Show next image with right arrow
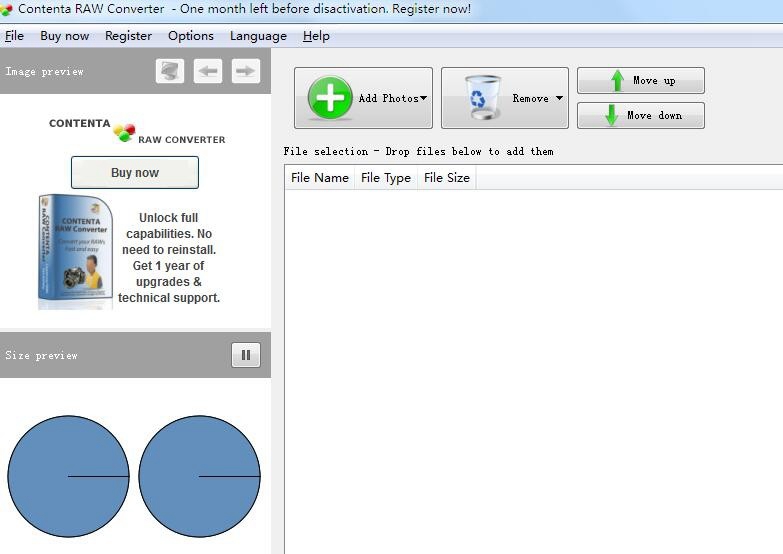This screenshot has height=554, width=783. 246,71
